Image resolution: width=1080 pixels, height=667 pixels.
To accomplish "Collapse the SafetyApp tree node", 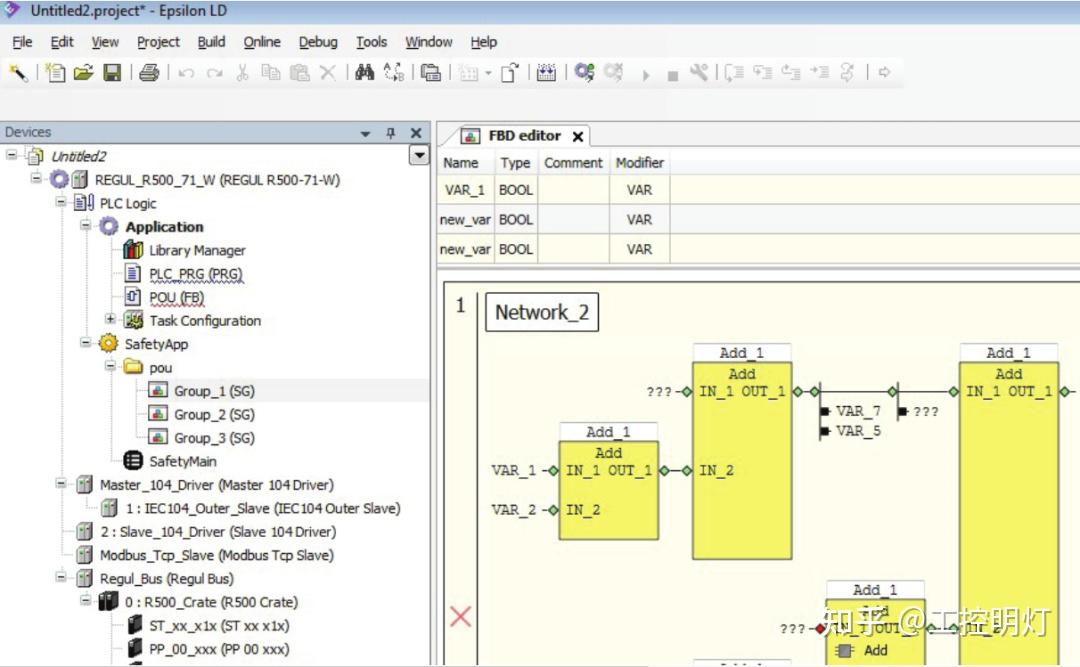I will click(x=85, y=342).
